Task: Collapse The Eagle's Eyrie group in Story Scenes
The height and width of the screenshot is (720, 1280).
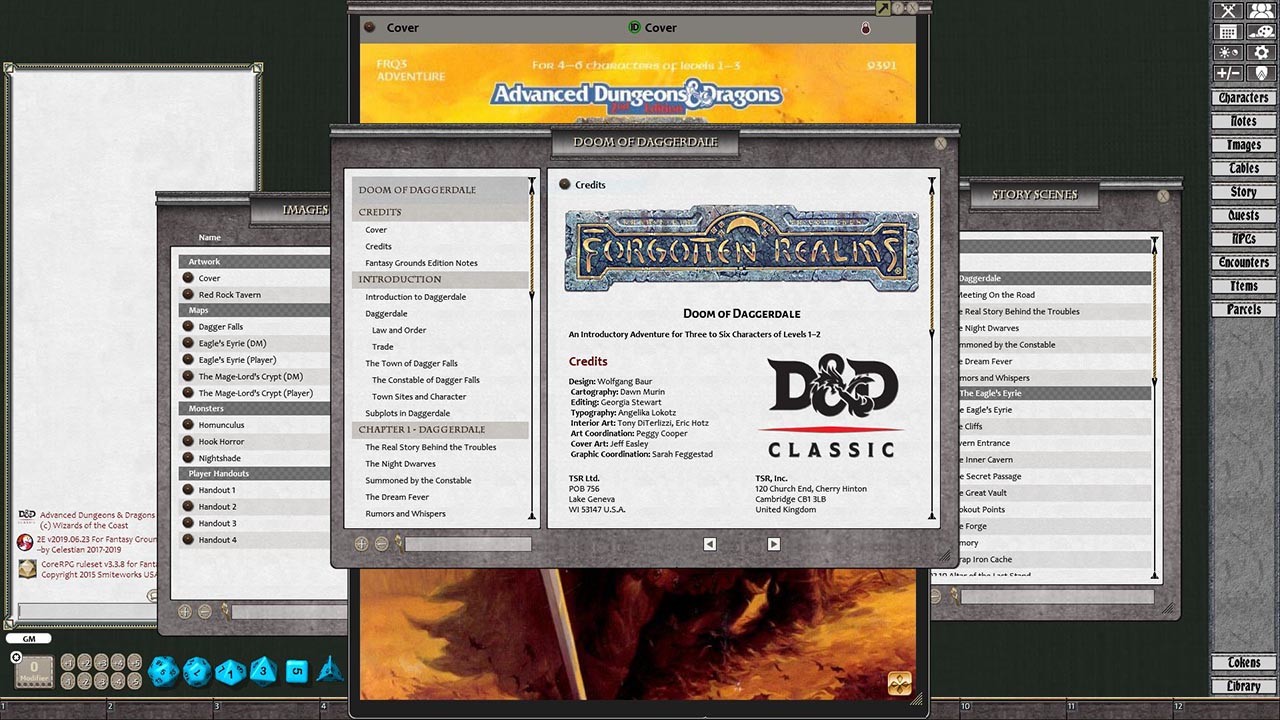Action: [x=1053, y=394]
